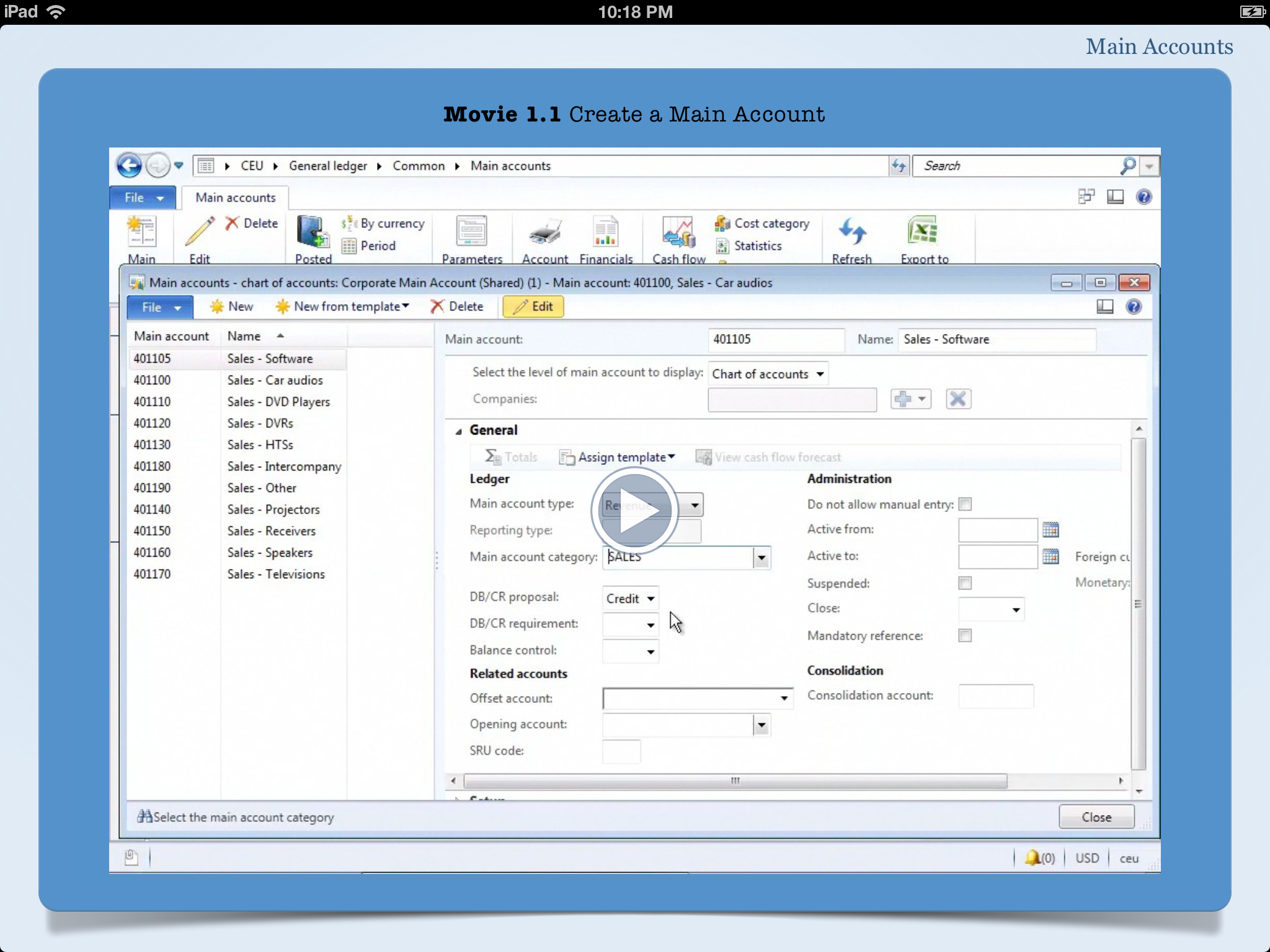Click the Close button at dialog bottom
The image size is (1270, 952).
click(1096, 817)
